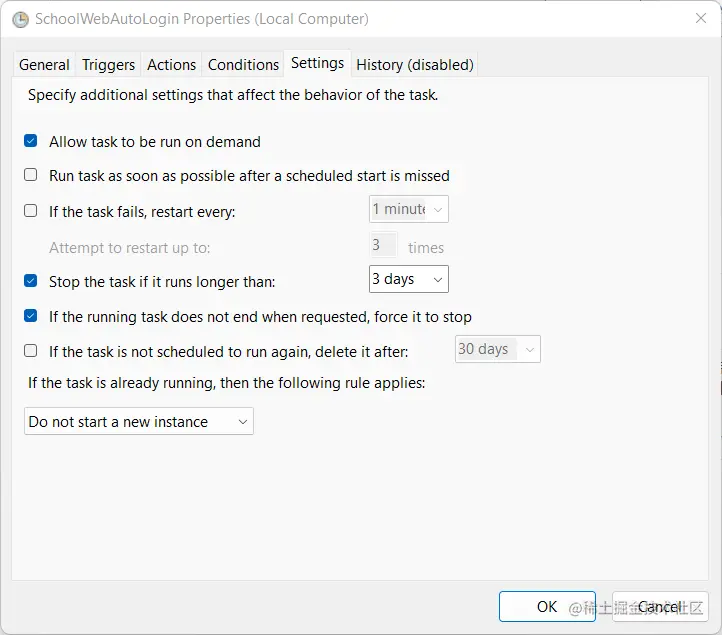The width and height of the screenshot is (722, 635).
Task: Click the OK button
Action: click(547, 606)
